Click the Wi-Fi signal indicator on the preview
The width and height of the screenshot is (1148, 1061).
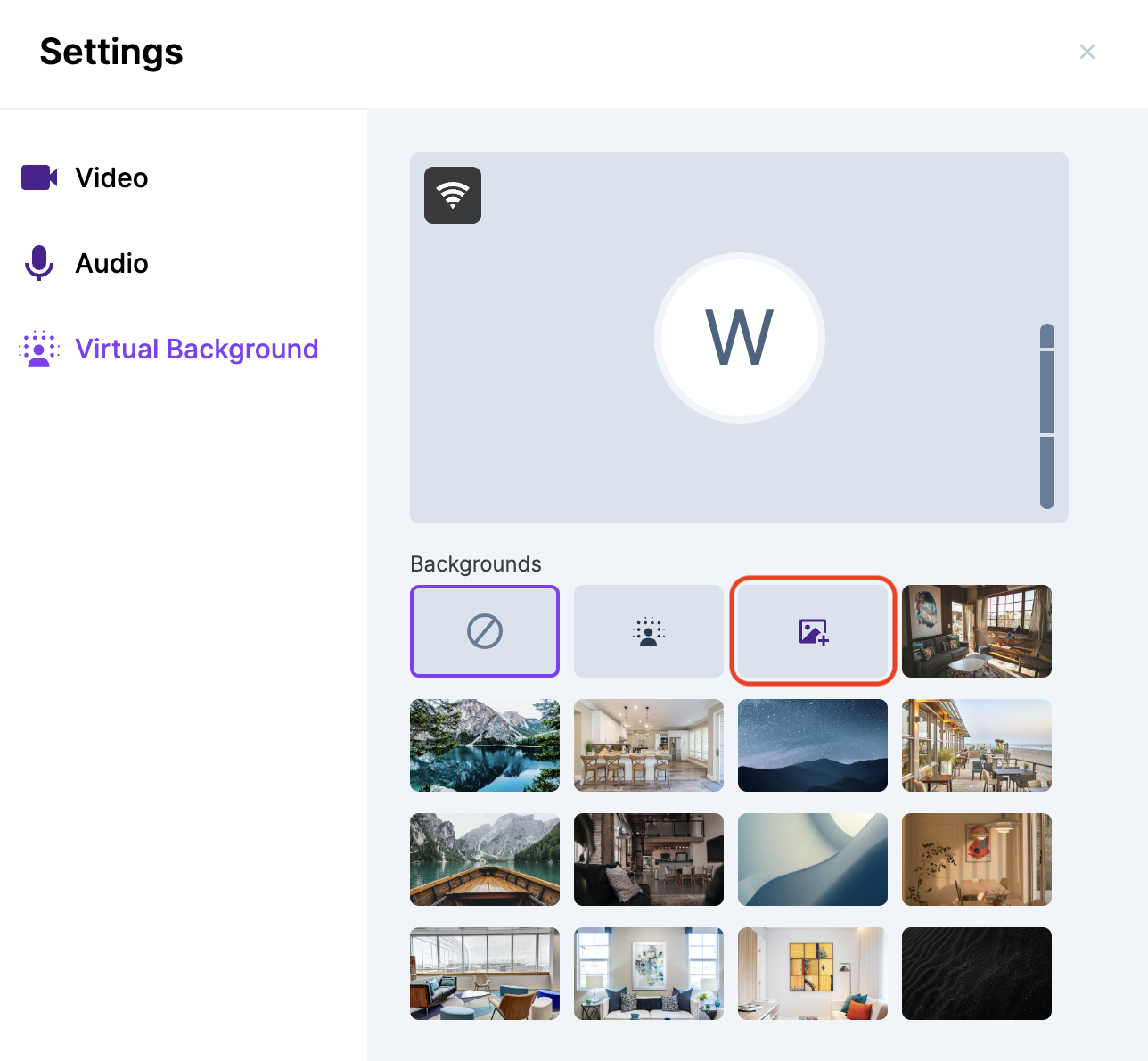coord(453,194)
